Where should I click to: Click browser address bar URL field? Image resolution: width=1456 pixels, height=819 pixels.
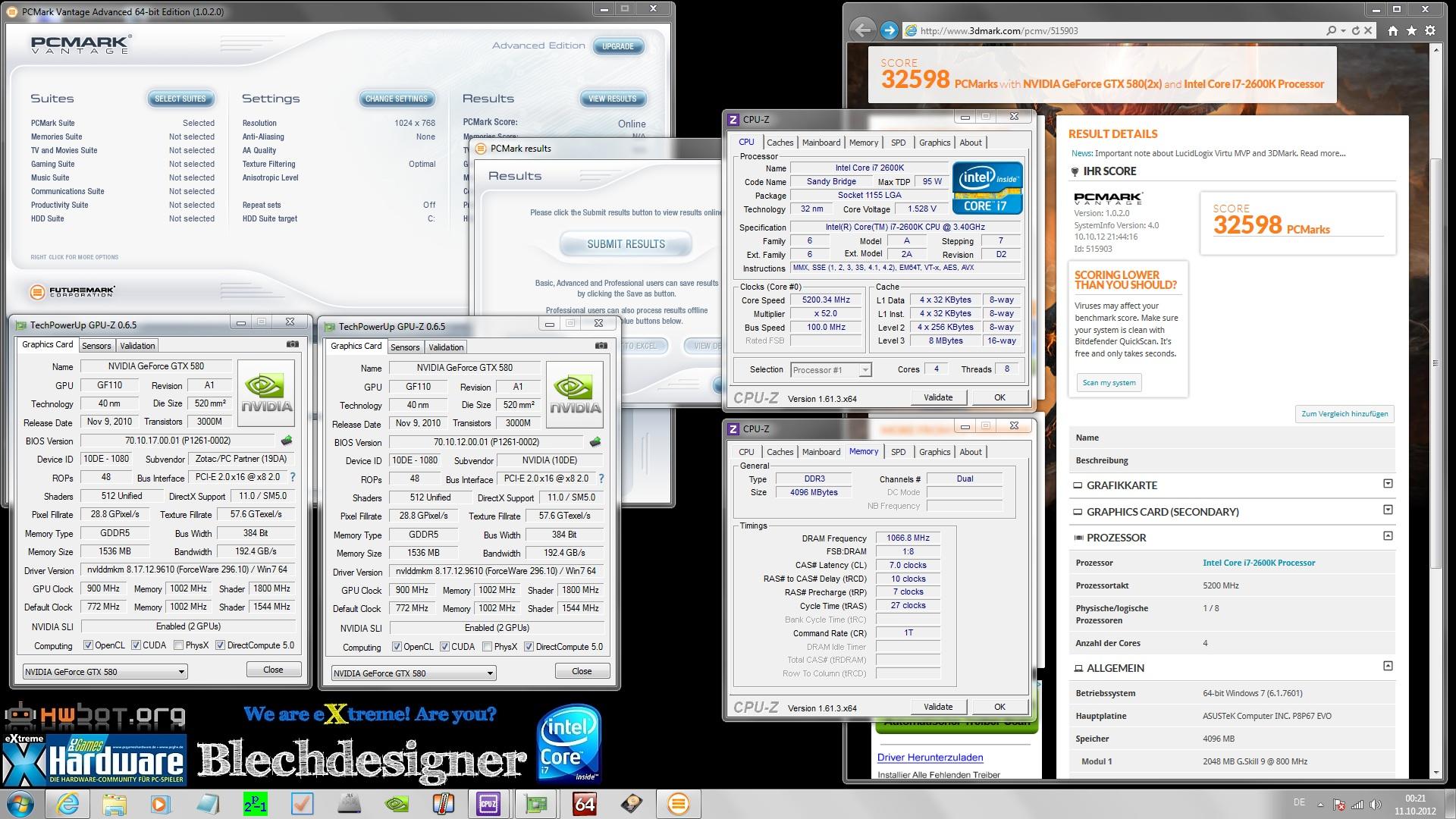(x=1115, y=30)
